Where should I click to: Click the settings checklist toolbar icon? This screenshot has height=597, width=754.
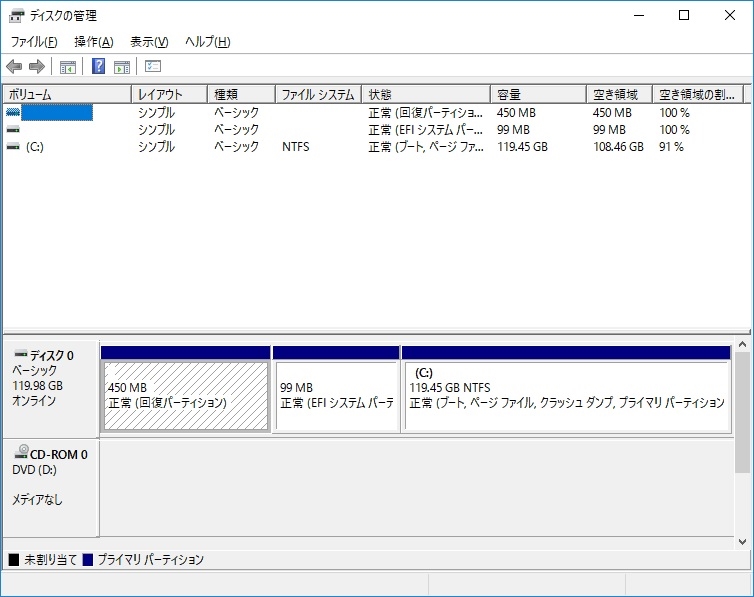153,66
